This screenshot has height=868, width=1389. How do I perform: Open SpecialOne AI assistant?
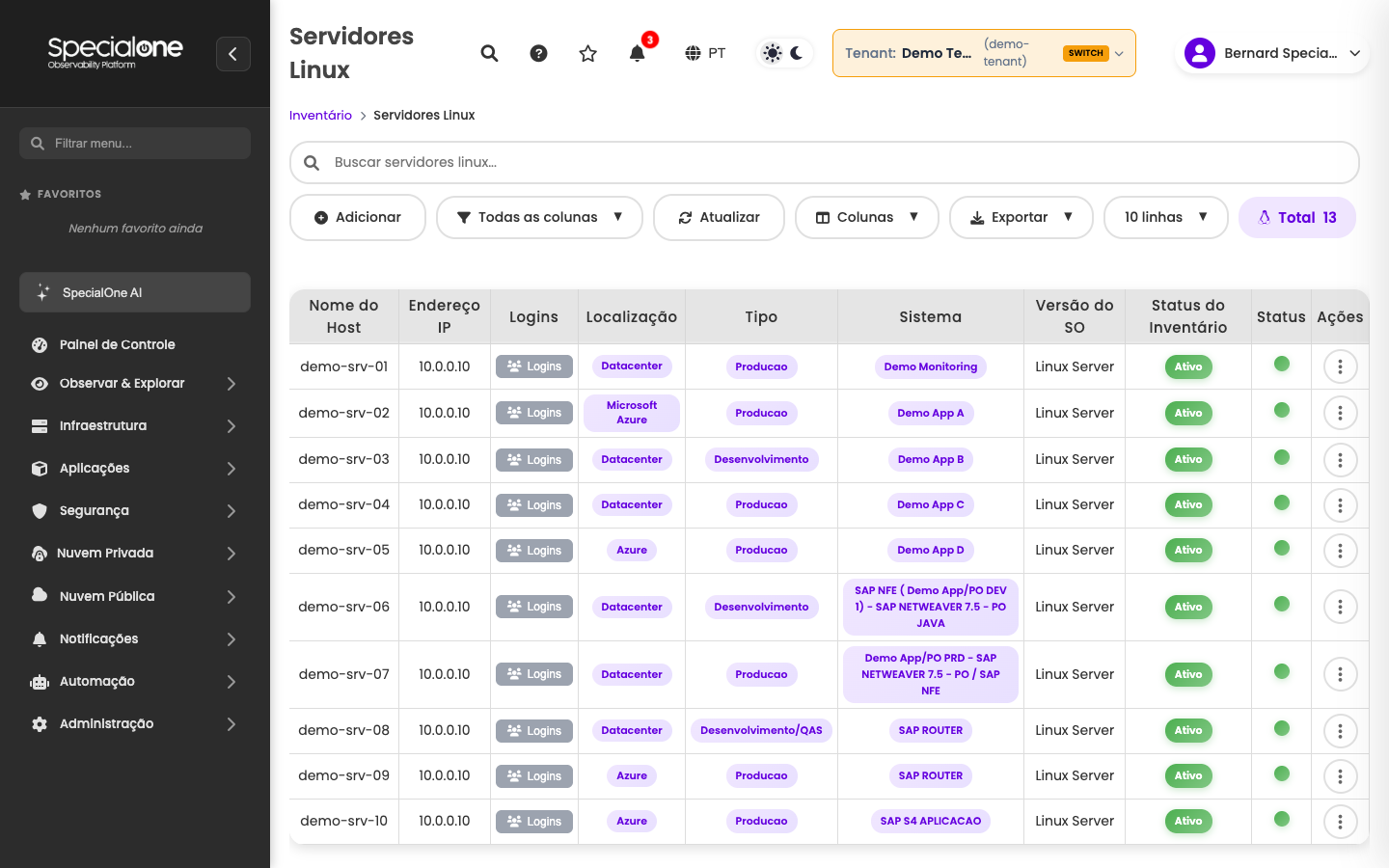point(135,292)
